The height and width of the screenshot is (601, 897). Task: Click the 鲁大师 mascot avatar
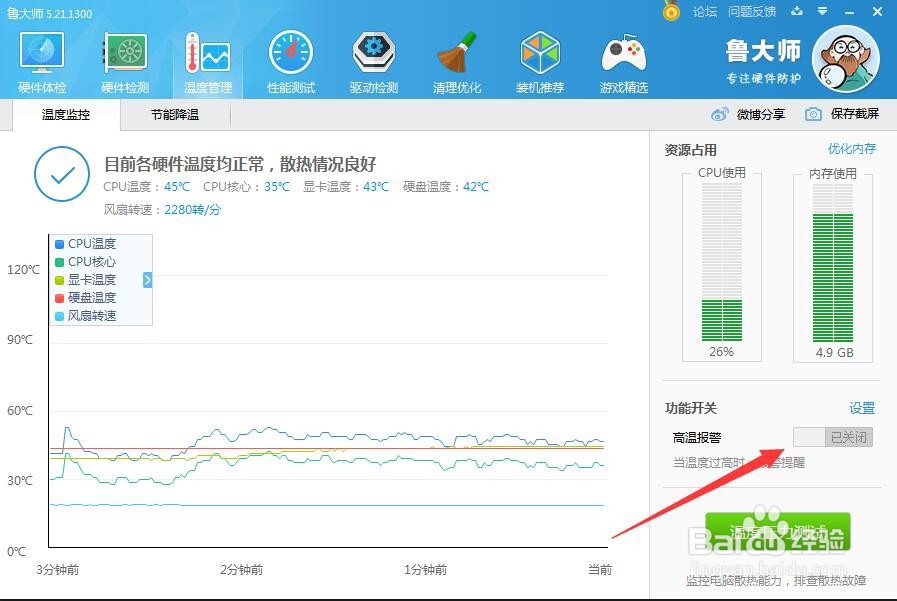[x=846, y=59]
